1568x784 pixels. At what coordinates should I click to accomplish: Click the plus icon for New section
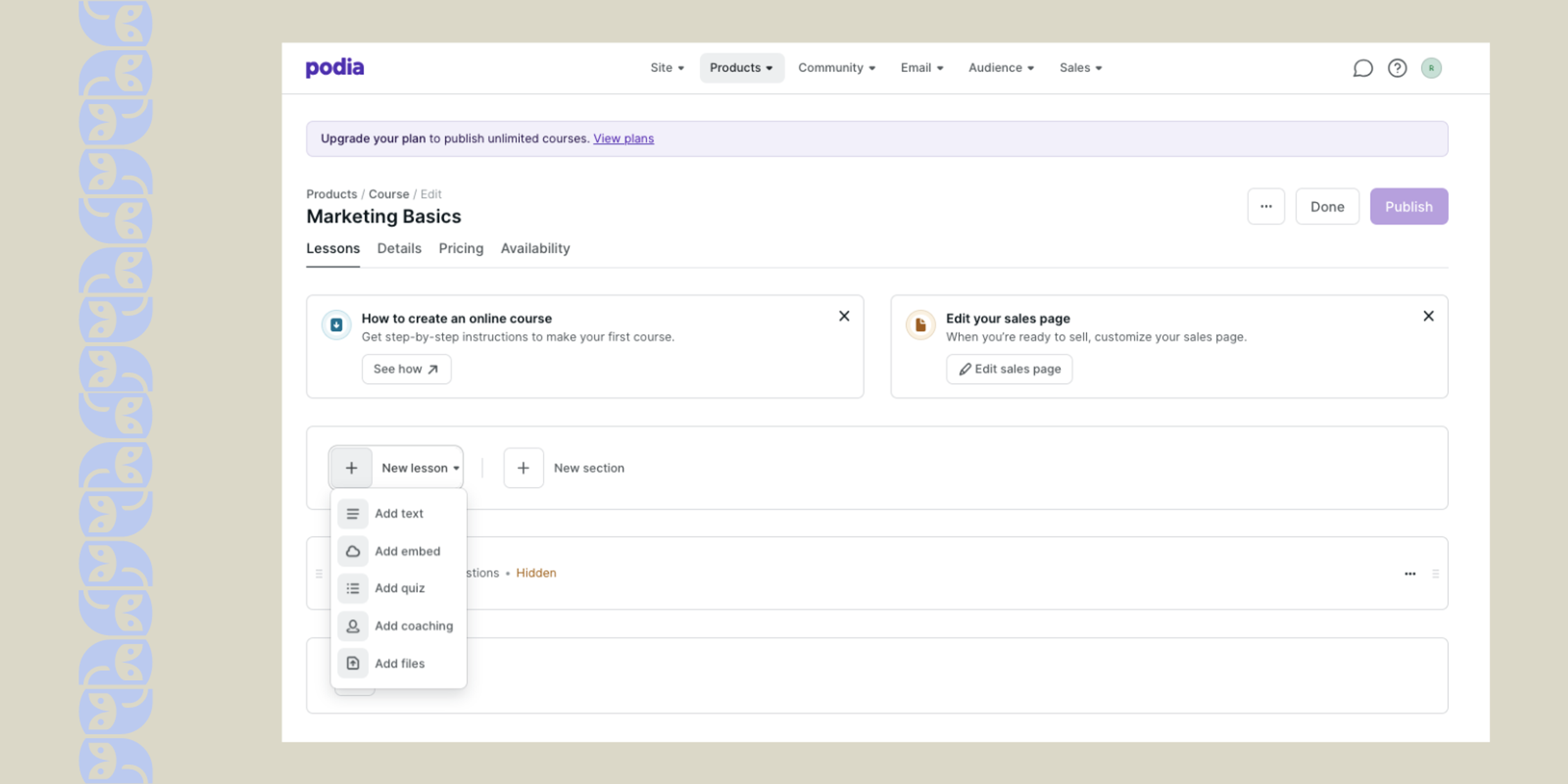point(523,468)
